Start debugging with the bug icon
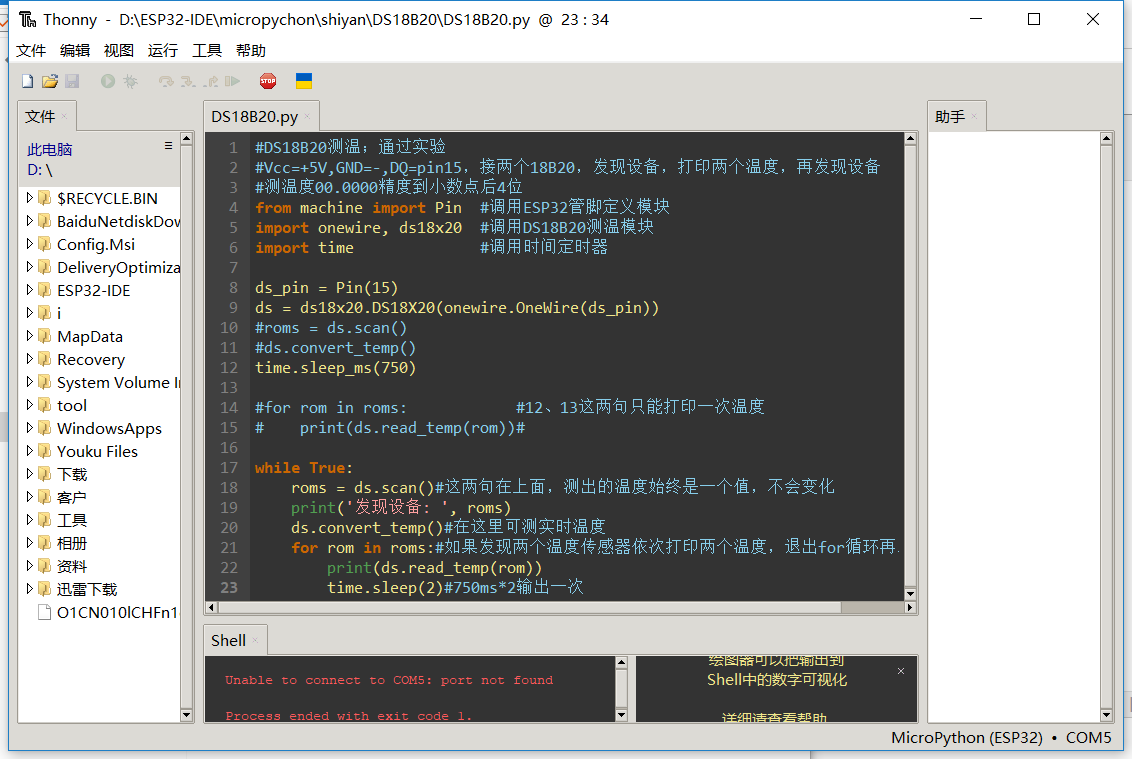The image size is (1132, 759). coord(130,81)
